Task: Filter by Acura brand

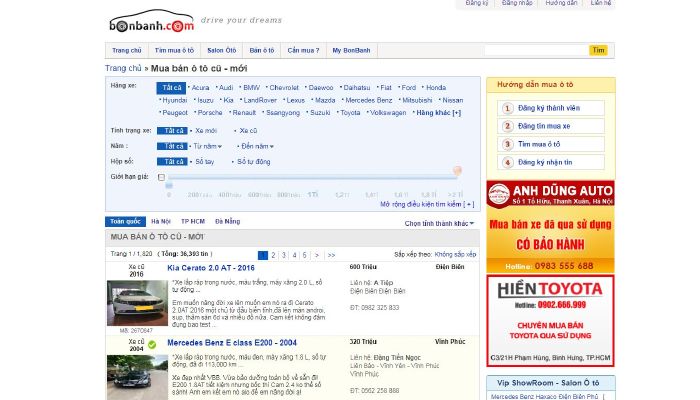Action: [200, 88]
